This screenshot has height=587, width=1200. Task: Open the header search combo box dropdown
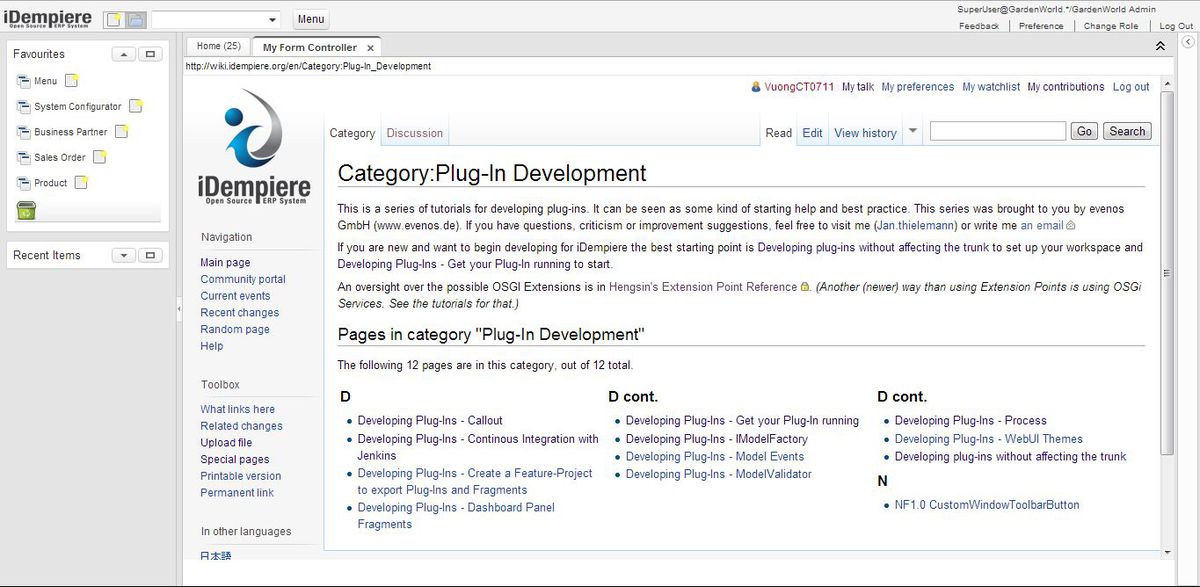[x=273, y=20]
